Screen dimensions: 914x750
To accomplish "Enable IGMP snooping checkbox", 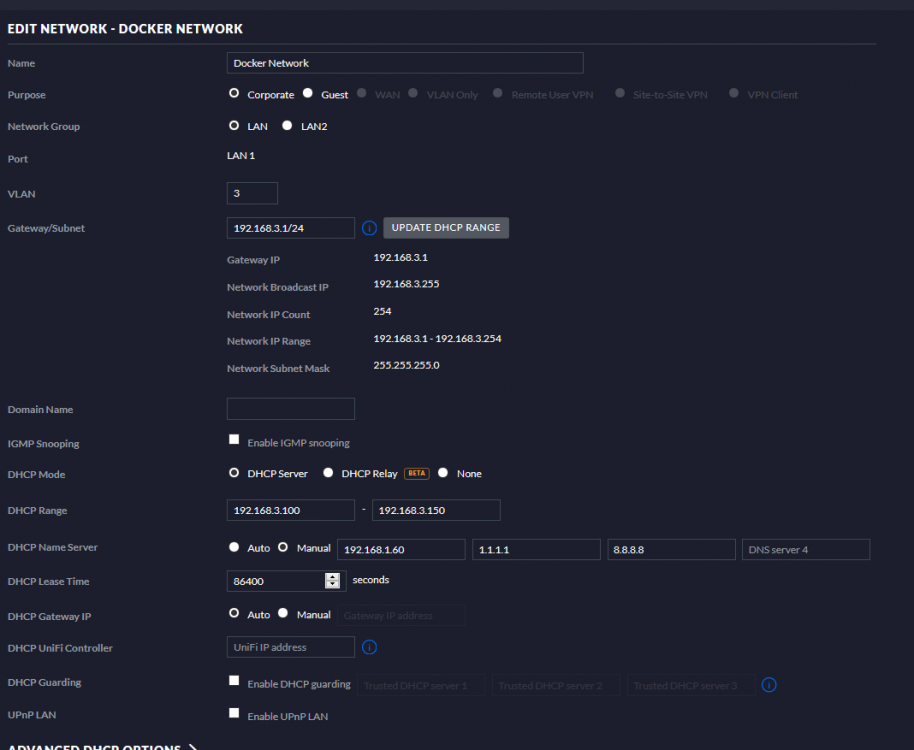I will click(234, 439).
